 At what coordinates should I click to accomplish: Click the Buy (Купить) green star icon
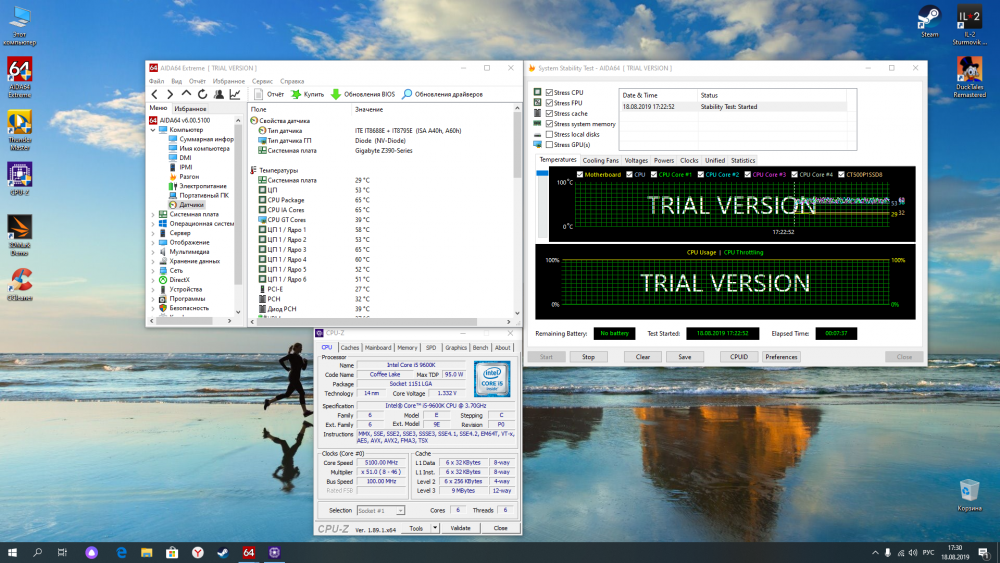coord(295,94)
